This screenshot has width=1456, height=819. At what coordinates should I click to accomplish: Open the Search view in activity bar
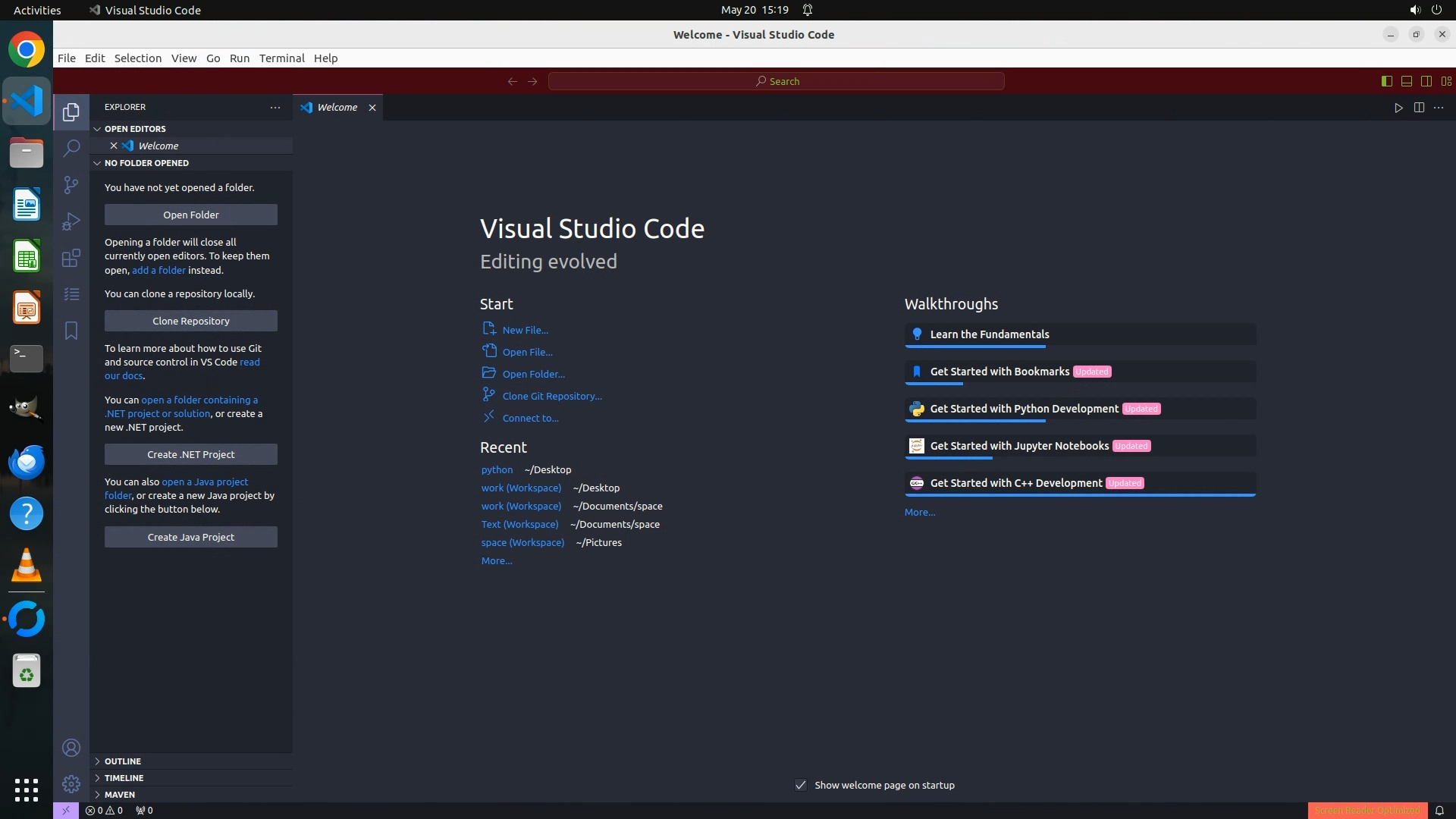(71, 148)
